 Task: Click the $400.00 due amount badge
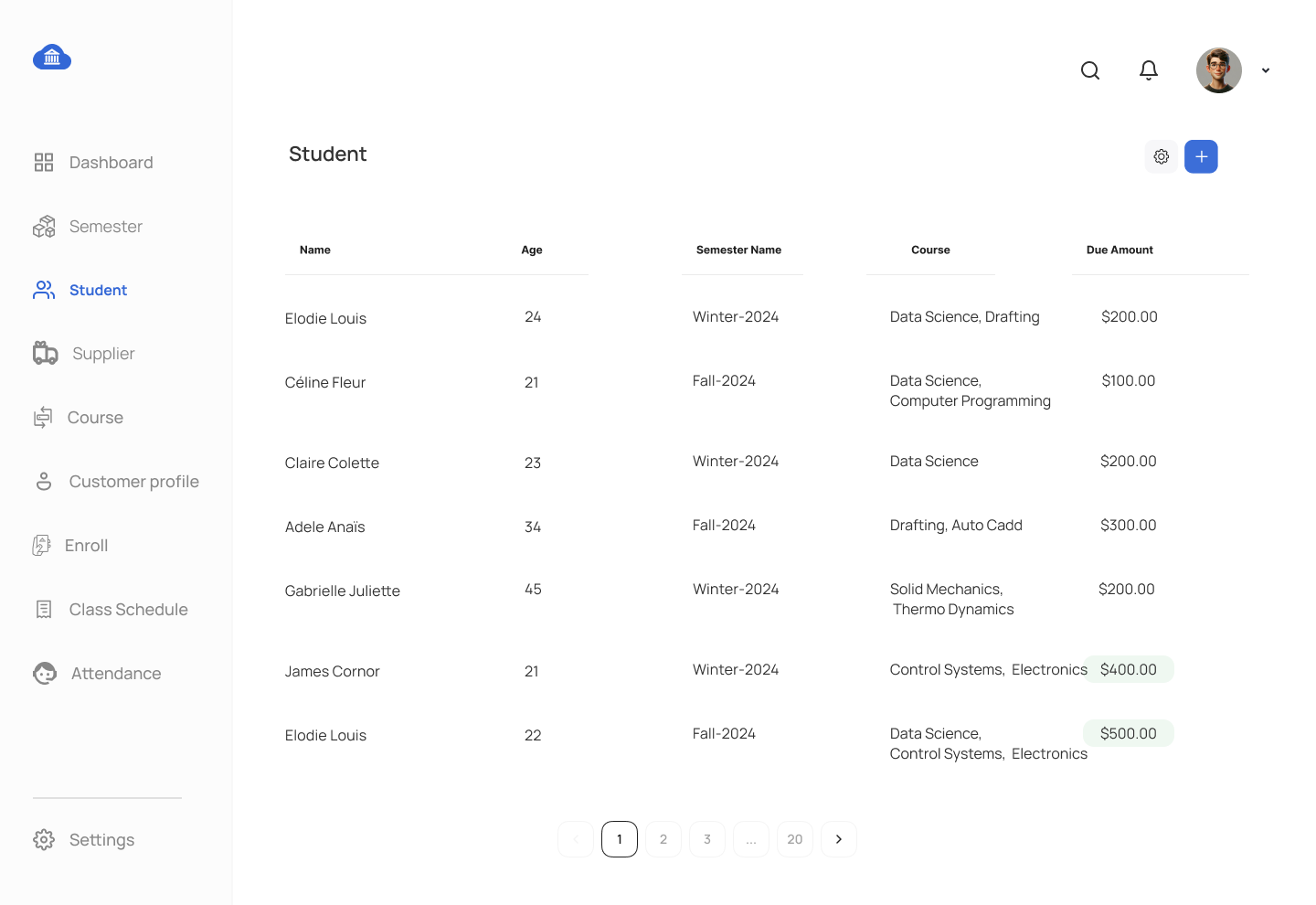1129,669
